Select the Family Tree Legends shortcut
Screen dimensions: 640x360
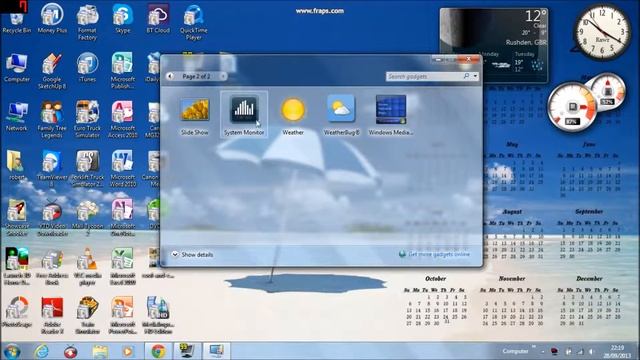[52, 120]
